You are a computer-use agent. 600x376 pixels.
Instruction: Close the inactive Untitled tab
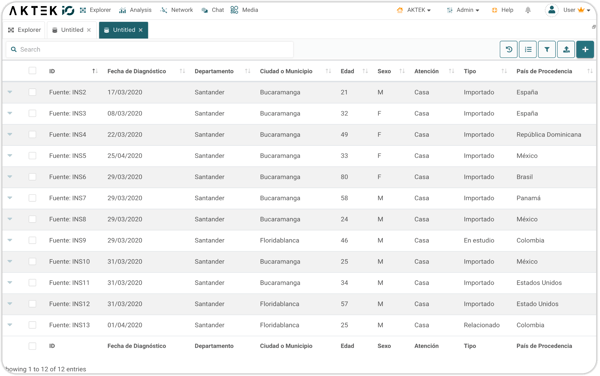point(89,30)
